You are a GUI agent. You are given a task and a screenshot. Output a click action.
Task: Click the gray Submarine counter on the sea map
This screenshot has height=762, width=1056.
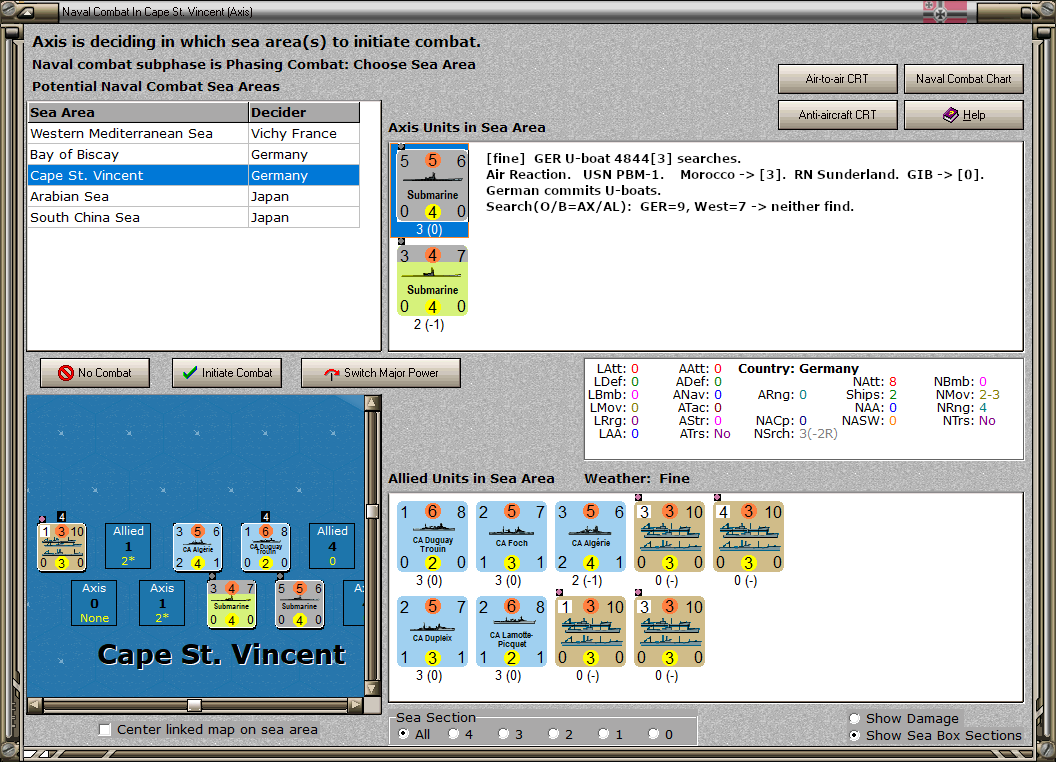[x=300, y=604]
